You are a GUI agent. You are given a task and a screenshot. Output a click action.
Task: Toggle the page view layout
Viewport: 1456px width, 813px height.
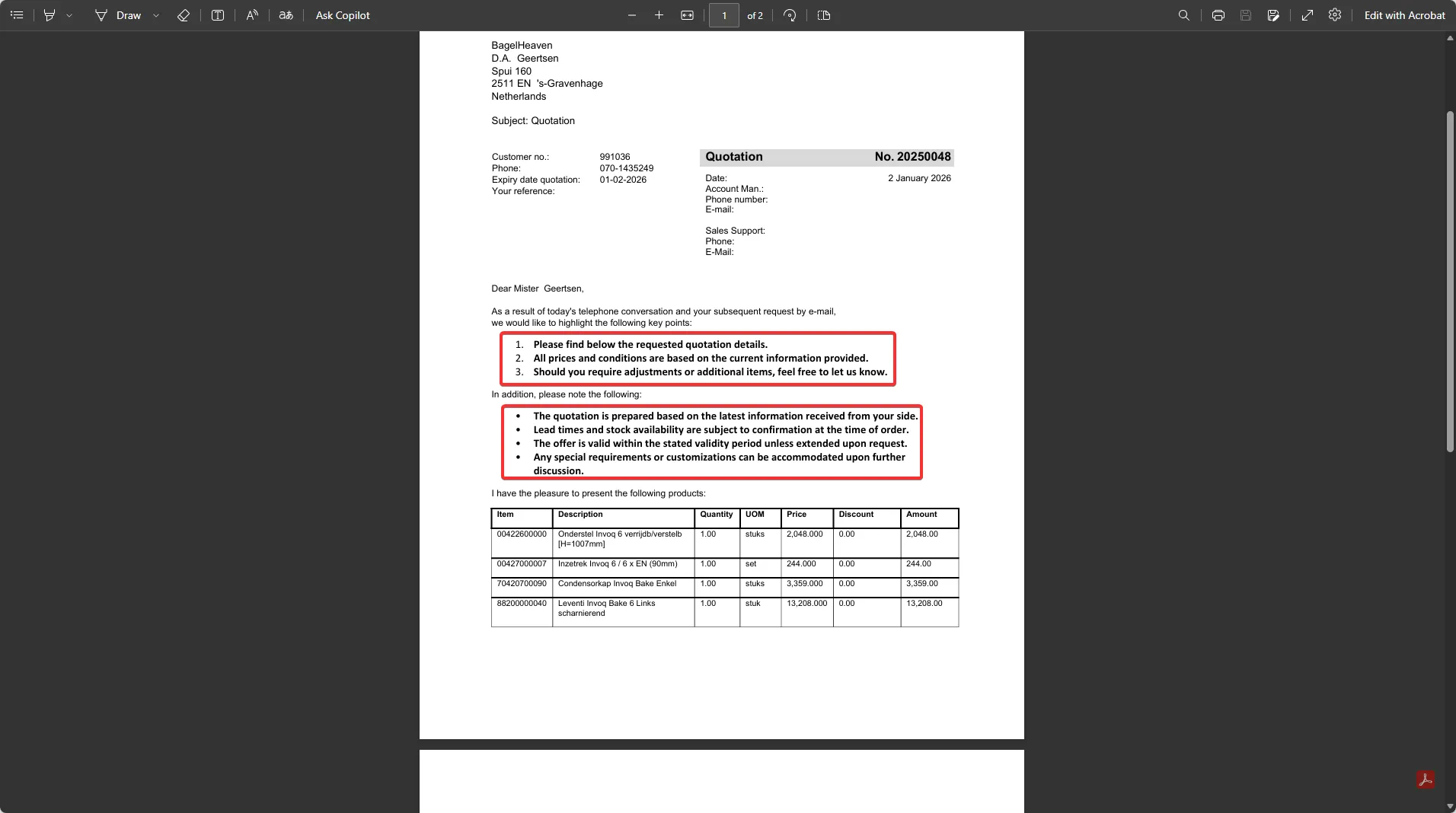tap(824, 15)
